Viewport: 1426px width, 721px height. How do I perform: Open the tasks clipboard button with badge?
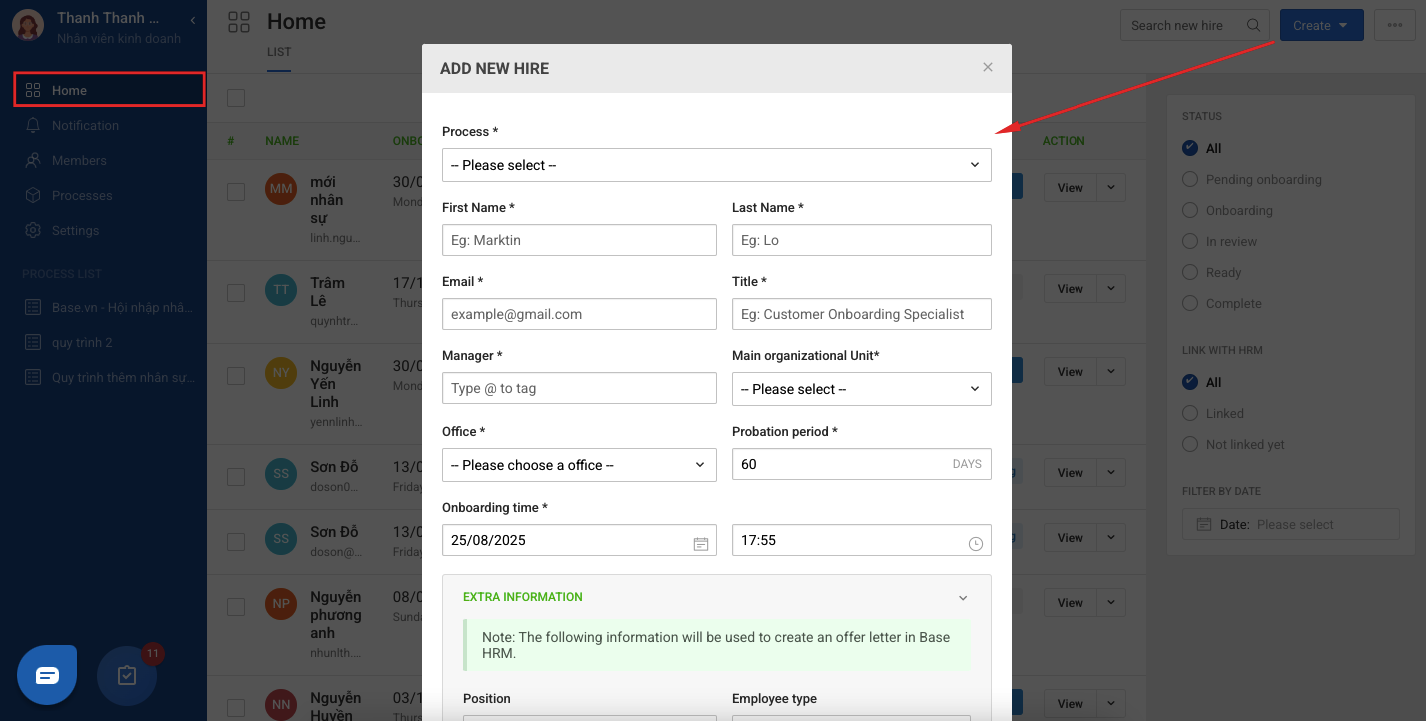[x=127, y=675]
